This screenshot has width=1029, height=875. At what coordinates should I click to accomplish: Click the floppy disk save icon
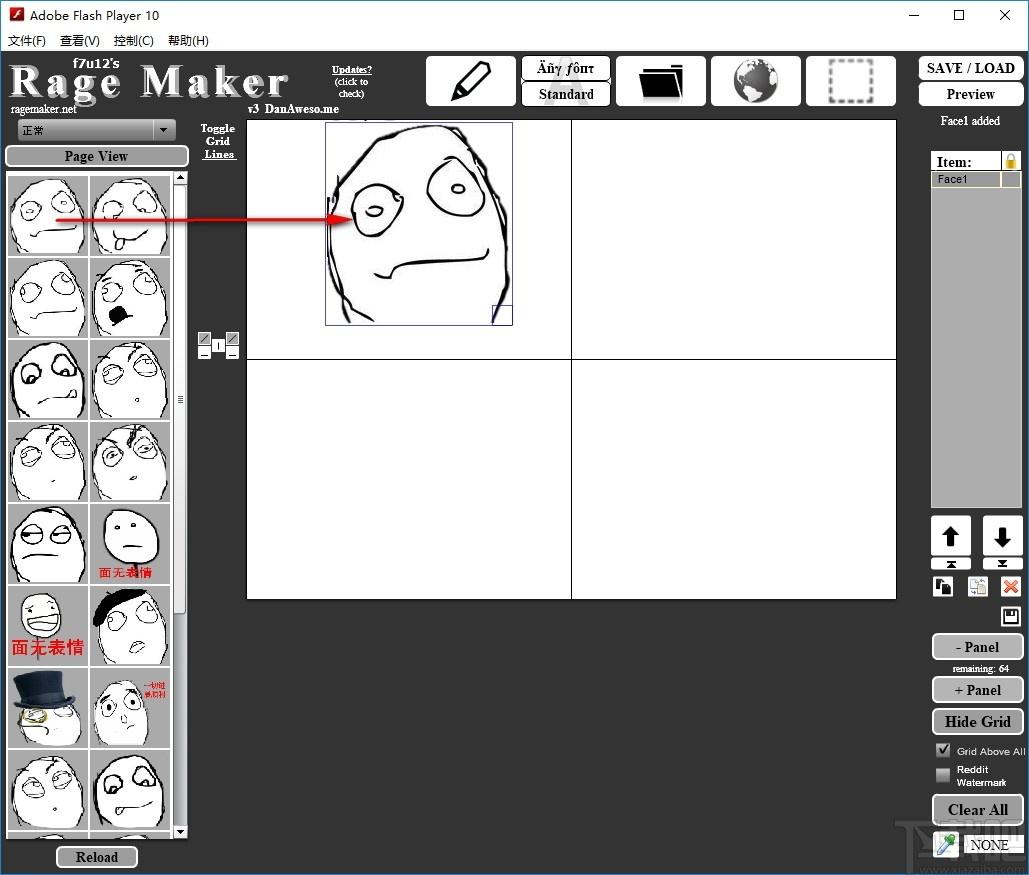click(1011, 616)
